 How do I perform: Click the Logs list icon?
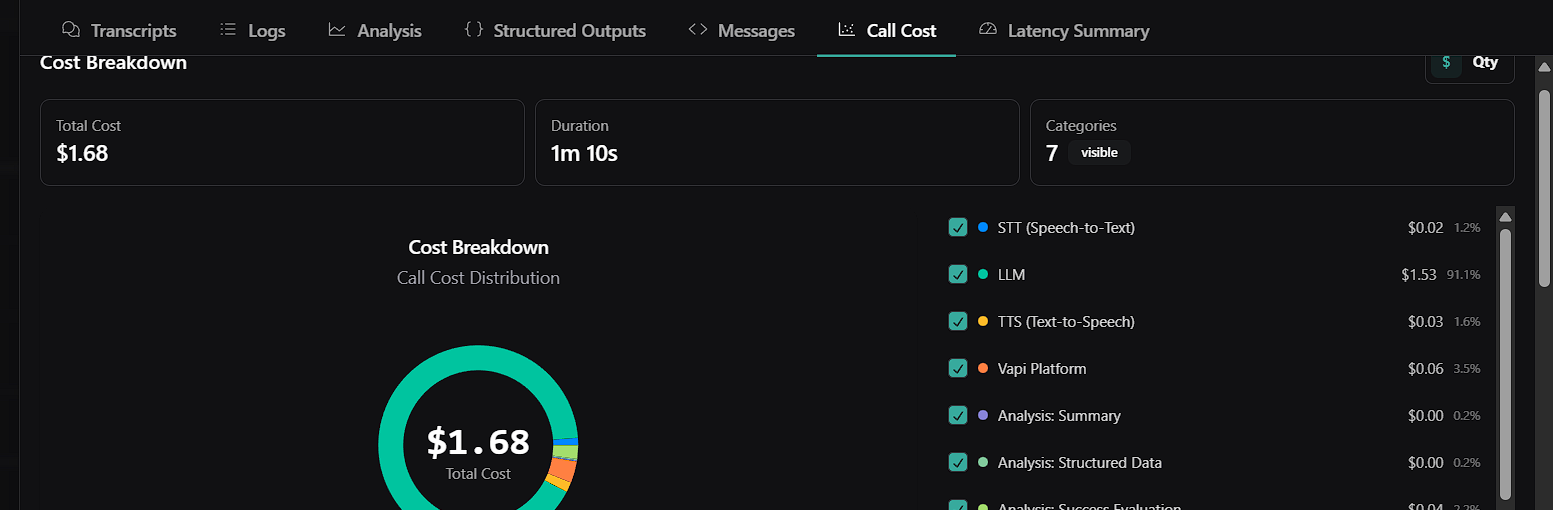click(228, 29)
